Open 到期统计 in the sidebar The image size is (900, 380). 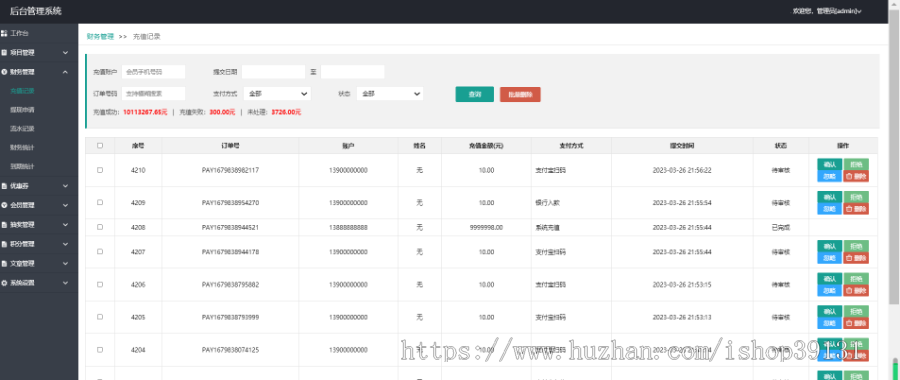tap(22, 166)
